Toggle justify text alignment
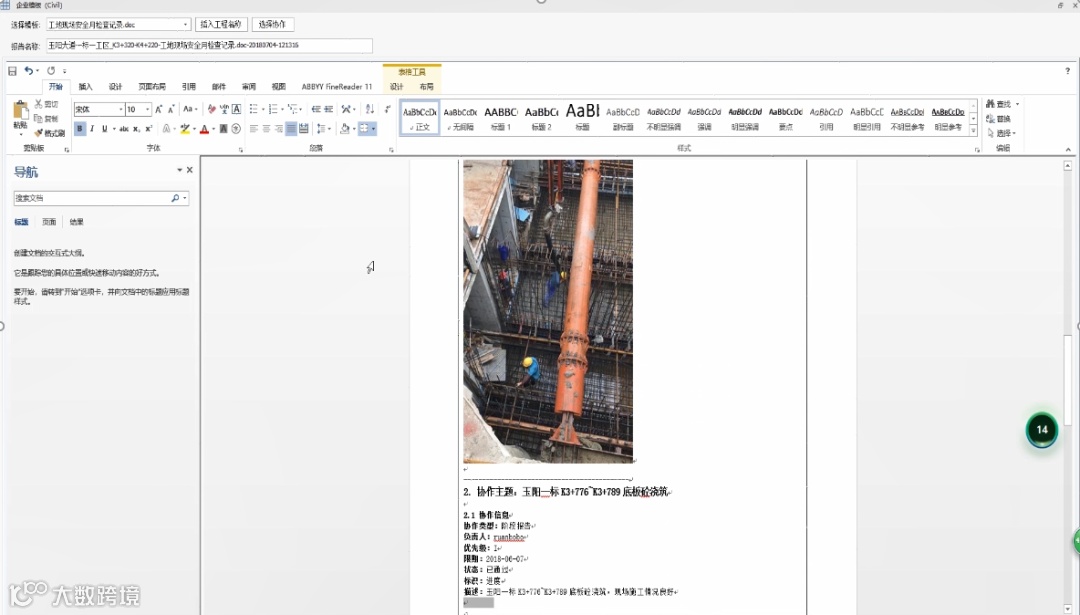The width and height of the screenshot is (1080, 615). pos(291,129)
